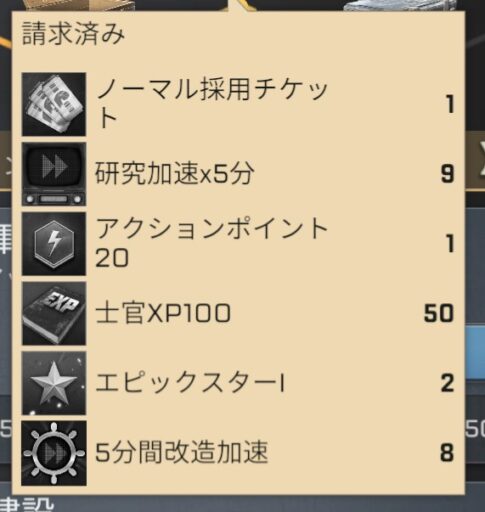Click the 請求済み header text
485x512 pixels.
click(x=73, y=34)
